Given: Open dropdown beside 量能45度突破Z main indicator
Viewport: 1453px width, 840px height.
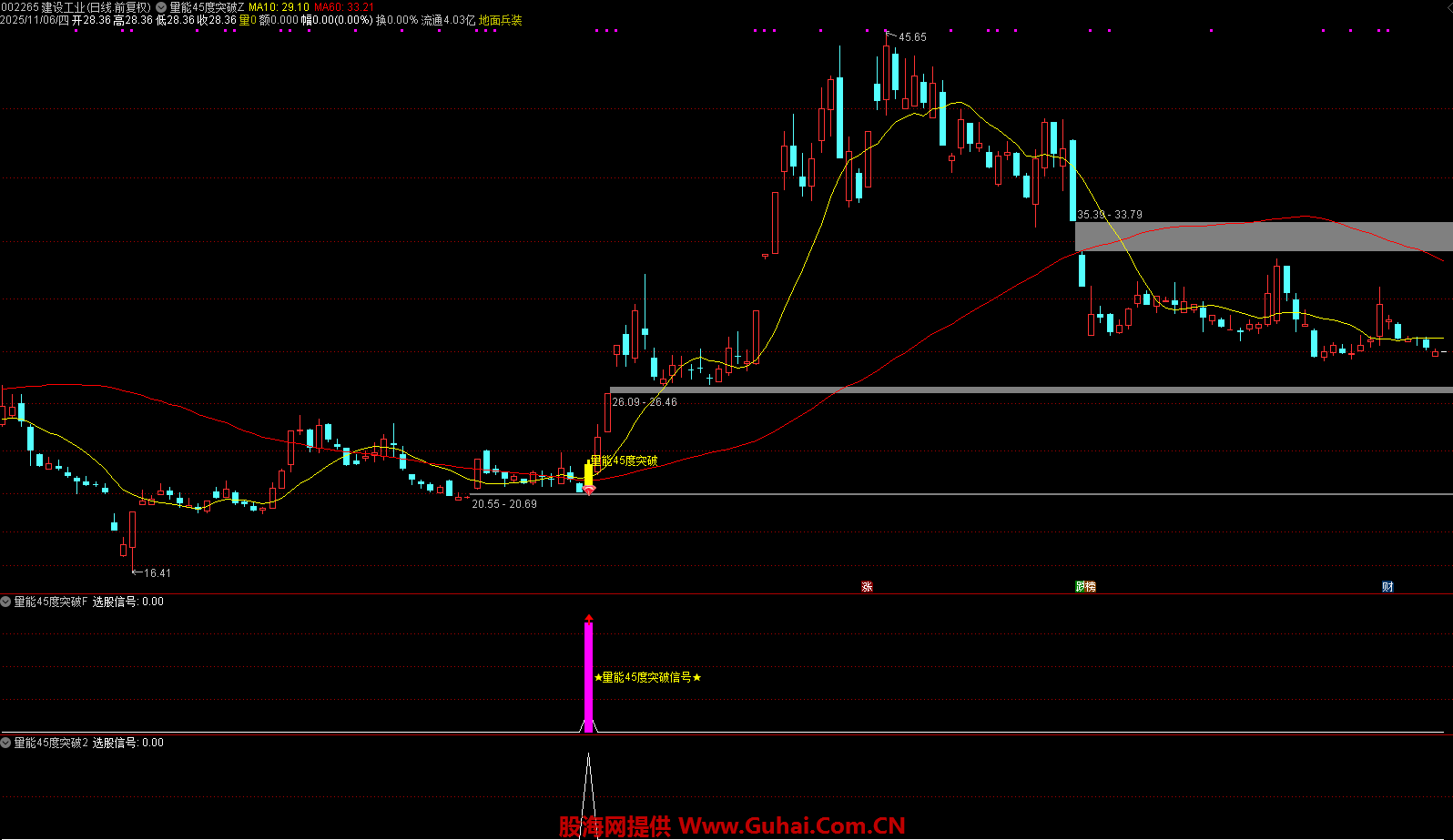Looking at the screenshot, I should (161, 7).
